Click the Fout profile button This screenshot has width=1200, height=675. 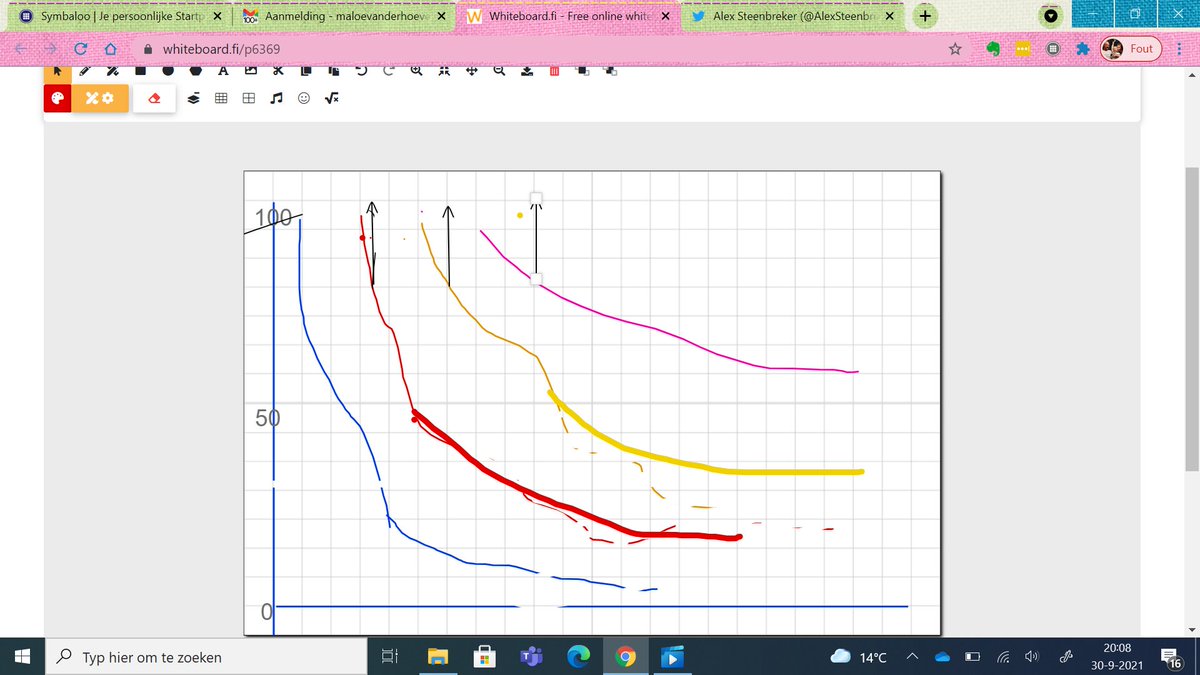pyautogui.click(x=1131, y=48)
